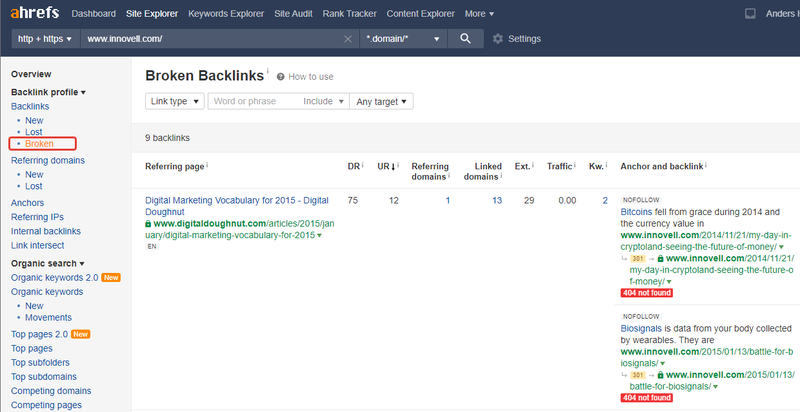Click the Ahrefs logo
Viewport: 800px width, 412px height.
tap(34, 13)
